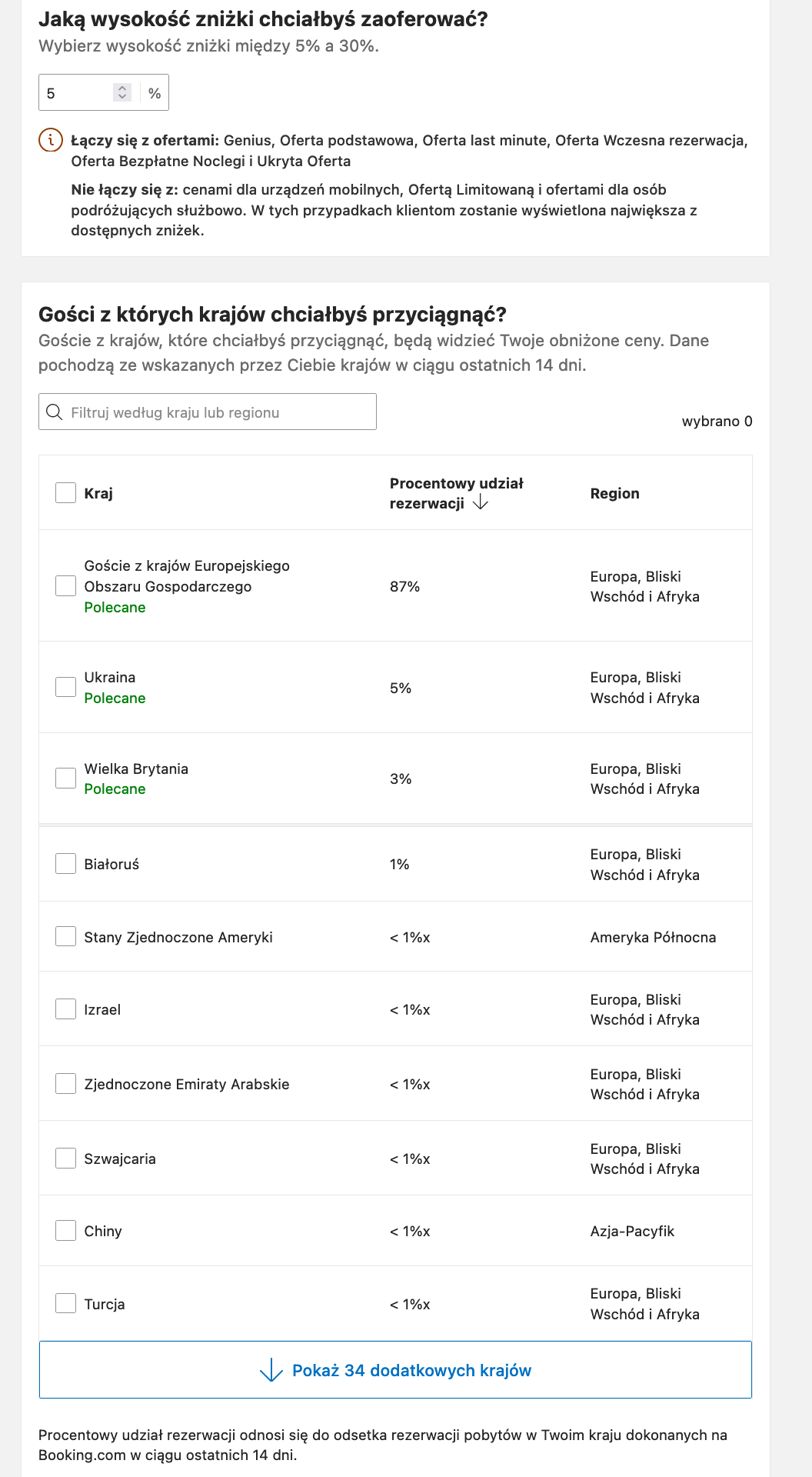Click the magnifier icon in the filter field
The image size is (812, 1477).
[55, 412]
